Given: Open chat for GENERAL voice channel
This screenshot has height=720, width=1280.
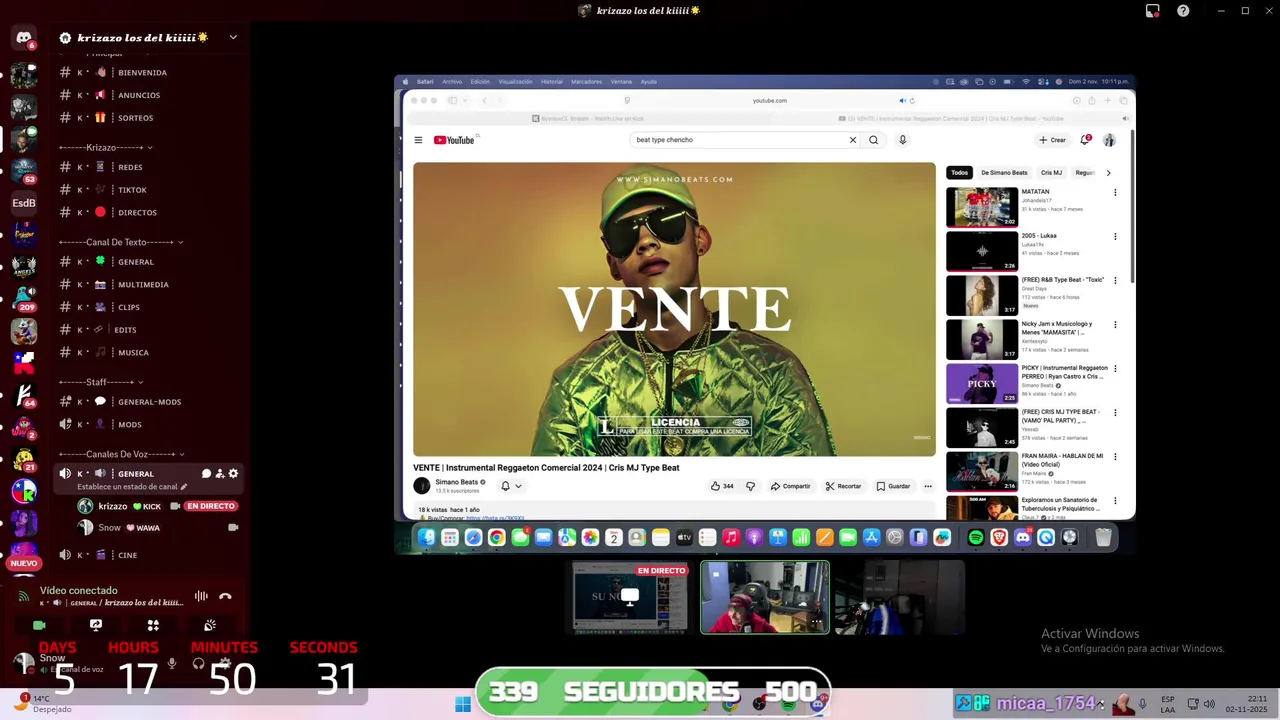Looking at the screenshot, I should 206,474.
